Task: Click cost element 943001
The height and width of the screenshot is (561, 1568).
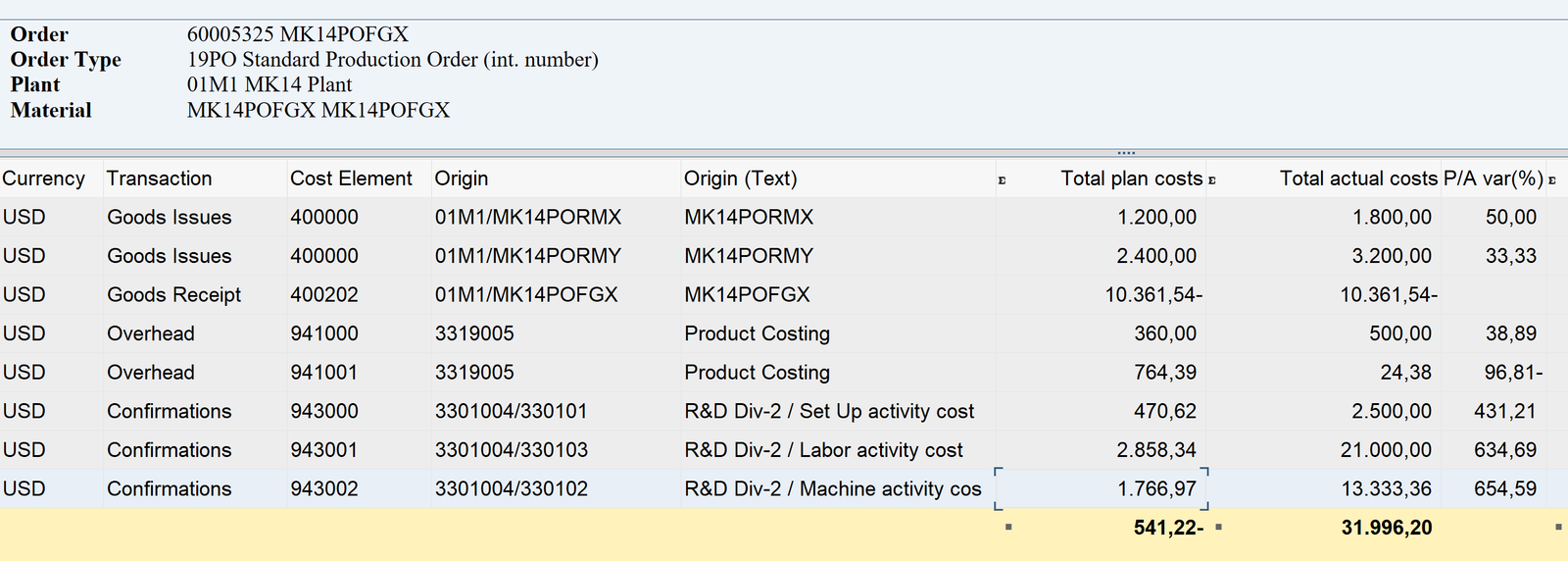Action: click(x=324, y=450)
